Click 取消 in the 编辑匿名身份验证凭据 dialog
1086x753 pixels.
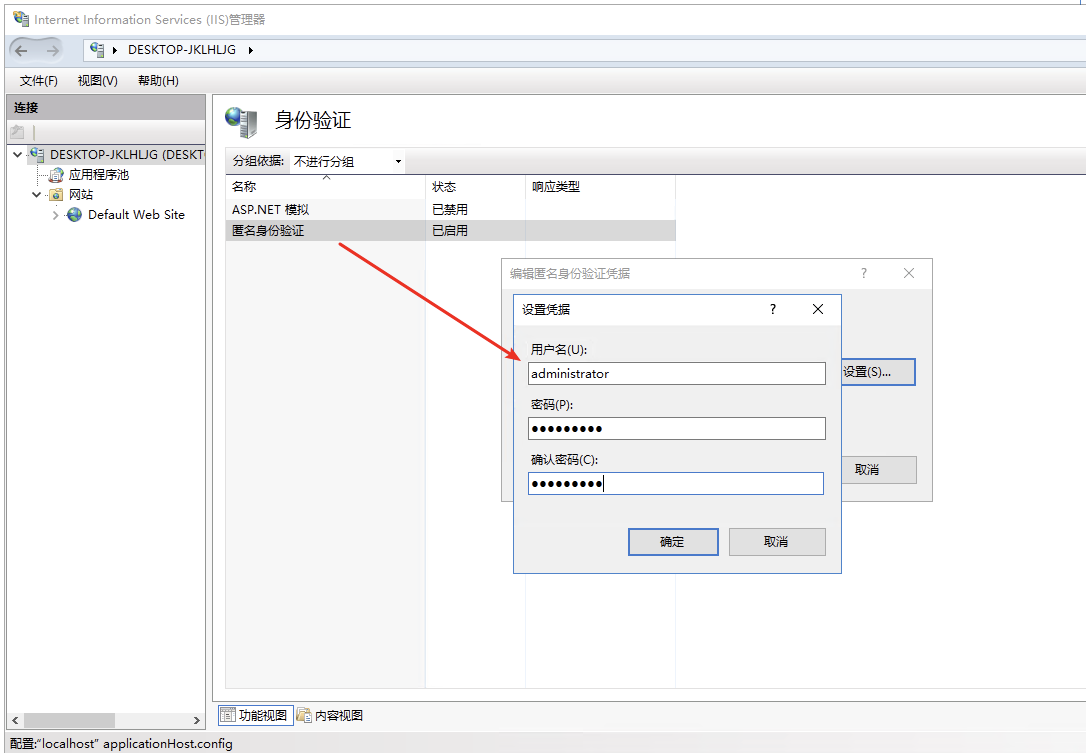point(879,470)
